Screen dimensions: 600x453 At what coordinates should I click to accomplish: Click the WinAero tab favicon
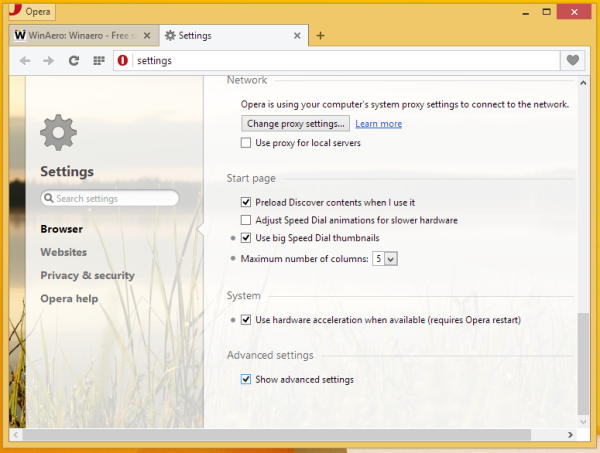coord(20,35)
